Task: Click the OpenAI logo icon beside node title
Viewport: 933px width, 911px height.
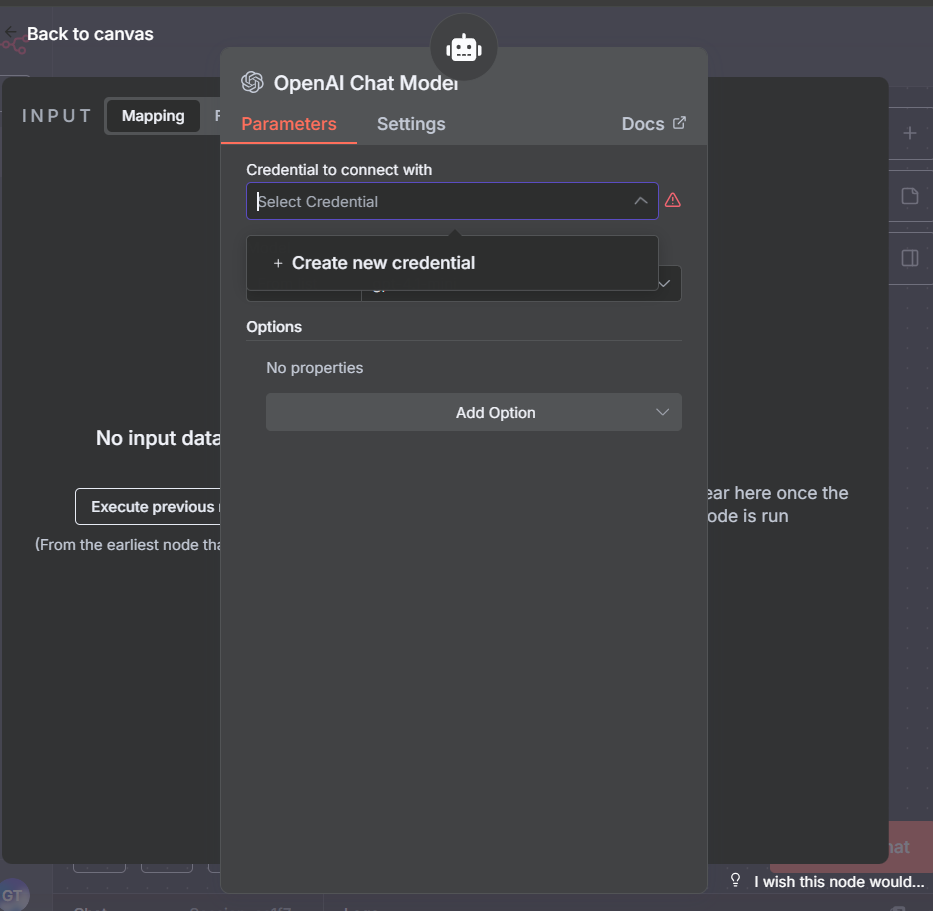Action: (x=252, y=82)
